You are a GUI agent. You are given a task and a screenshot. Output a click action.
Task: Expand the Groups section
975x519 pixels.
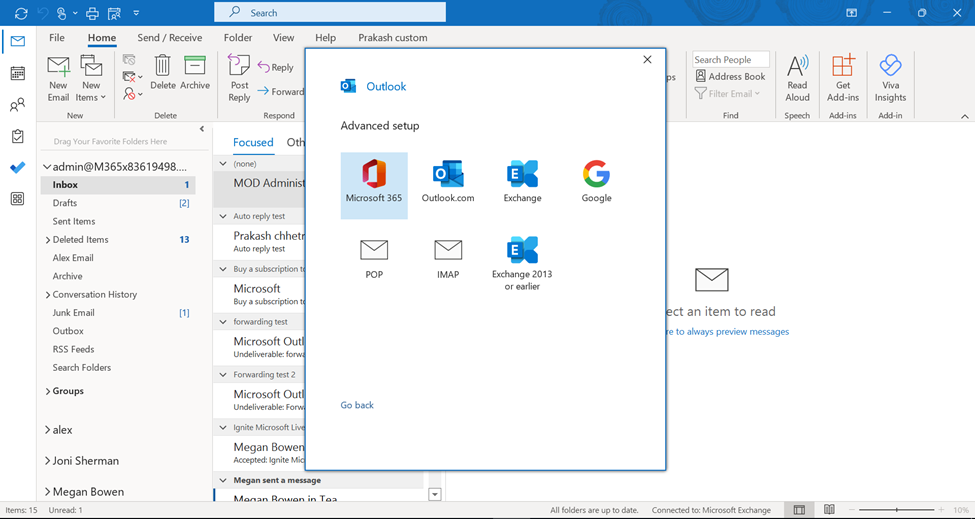click(x=48, y=392)
